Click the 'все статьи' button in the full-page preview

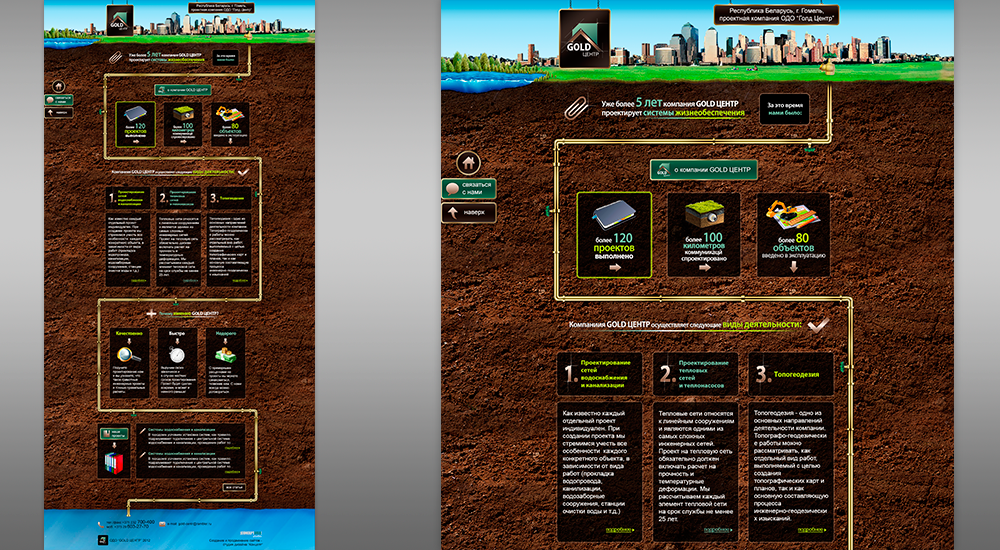point(233,487)
